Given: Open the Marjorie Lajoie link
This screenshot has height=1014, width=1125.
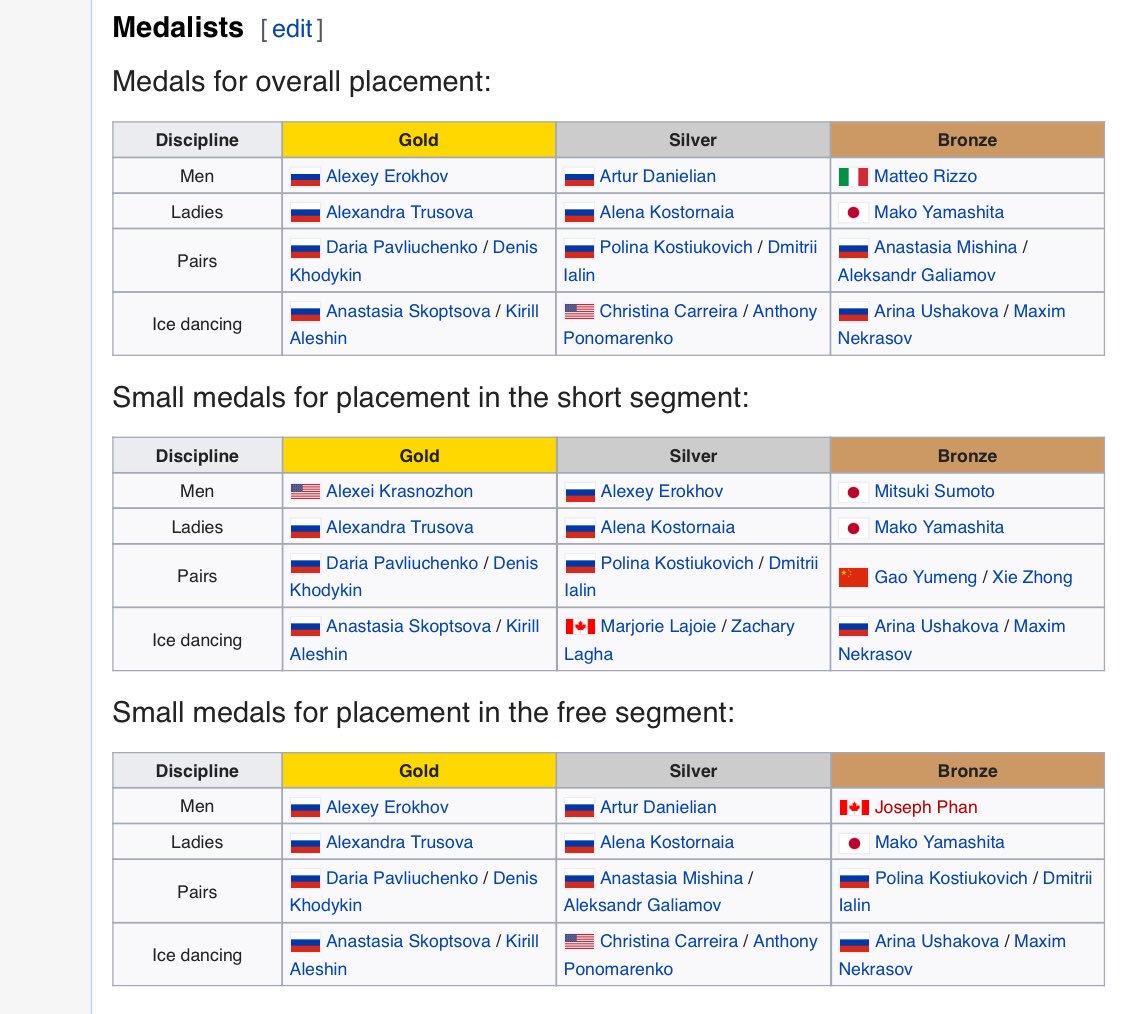Looking at the screenshot, I should [658, 627].
